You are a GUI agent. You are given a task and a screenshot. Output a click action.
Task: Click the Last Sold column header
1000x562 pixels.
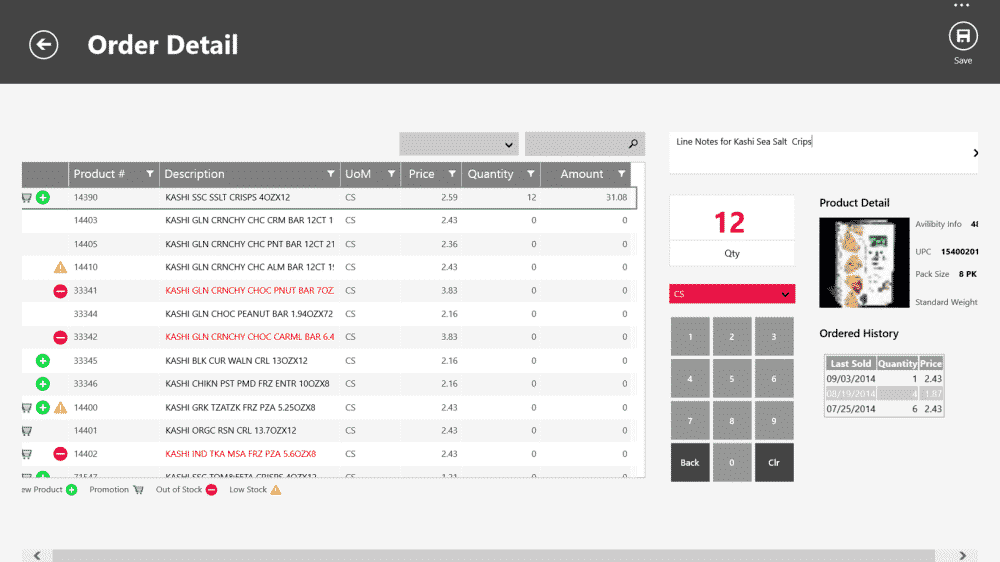tap(851, 364)
